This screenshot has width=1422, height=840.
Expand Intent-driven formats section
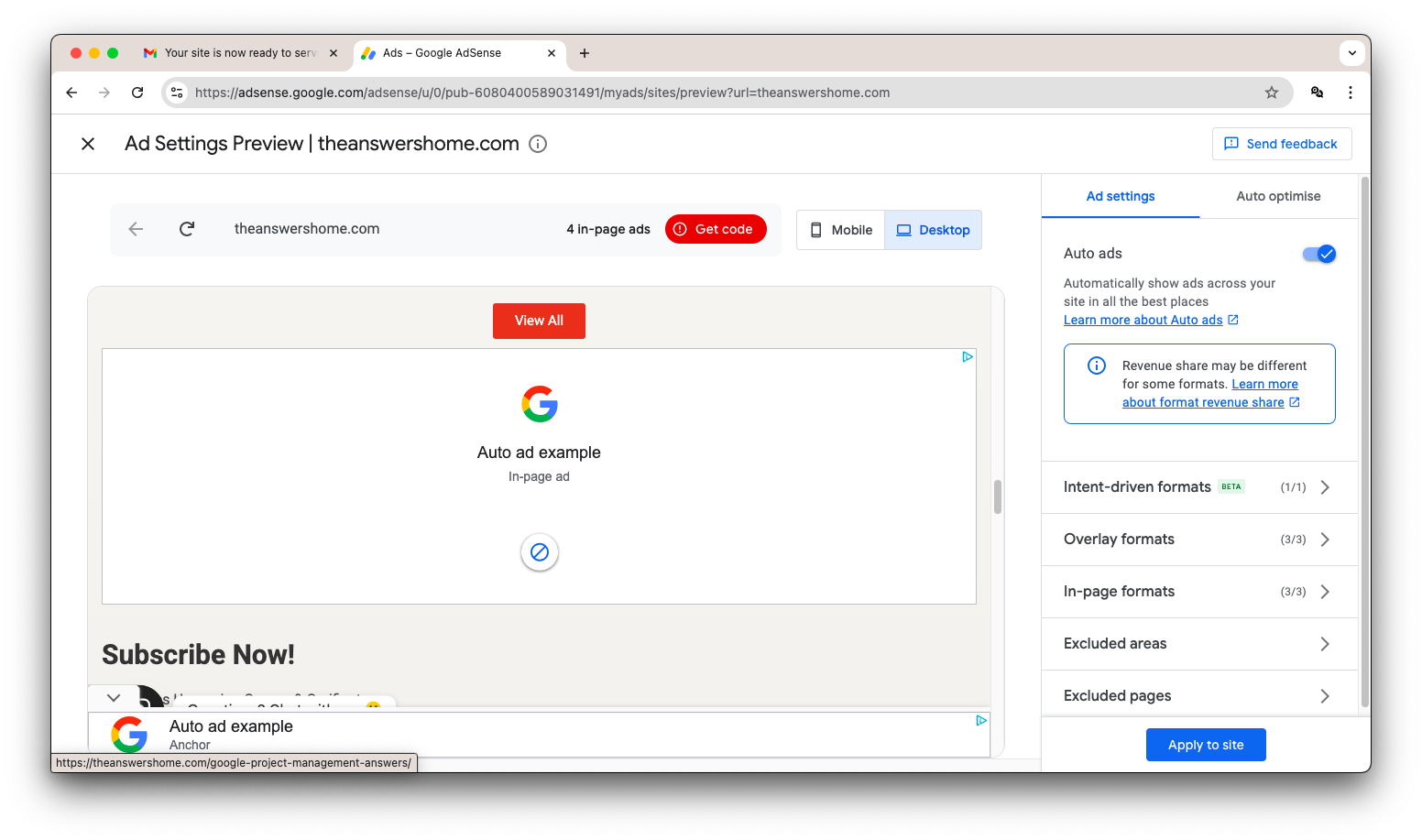point(1199,487)
